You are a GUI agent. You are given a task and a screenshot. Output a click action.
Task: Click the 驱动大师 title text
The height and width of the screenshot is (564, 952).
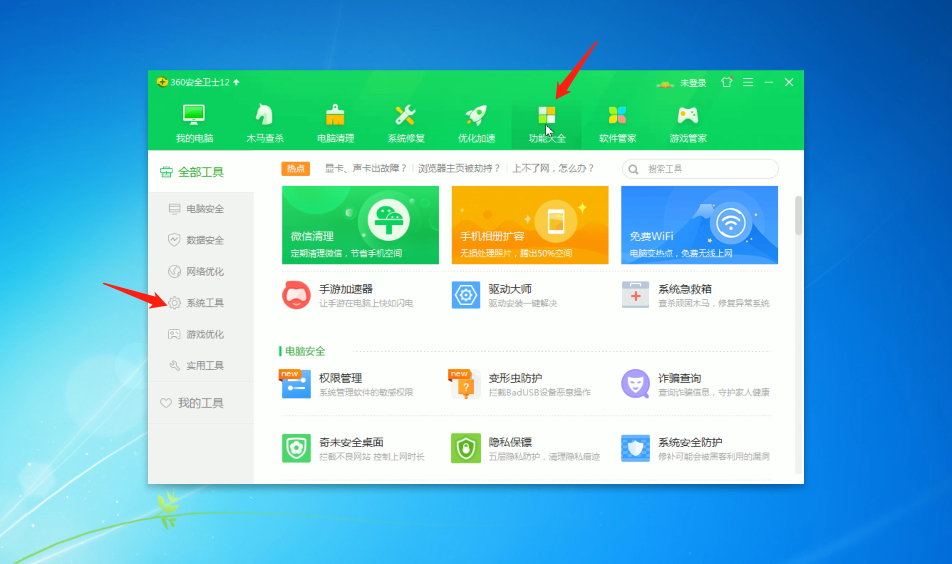[x=510, y=289]
